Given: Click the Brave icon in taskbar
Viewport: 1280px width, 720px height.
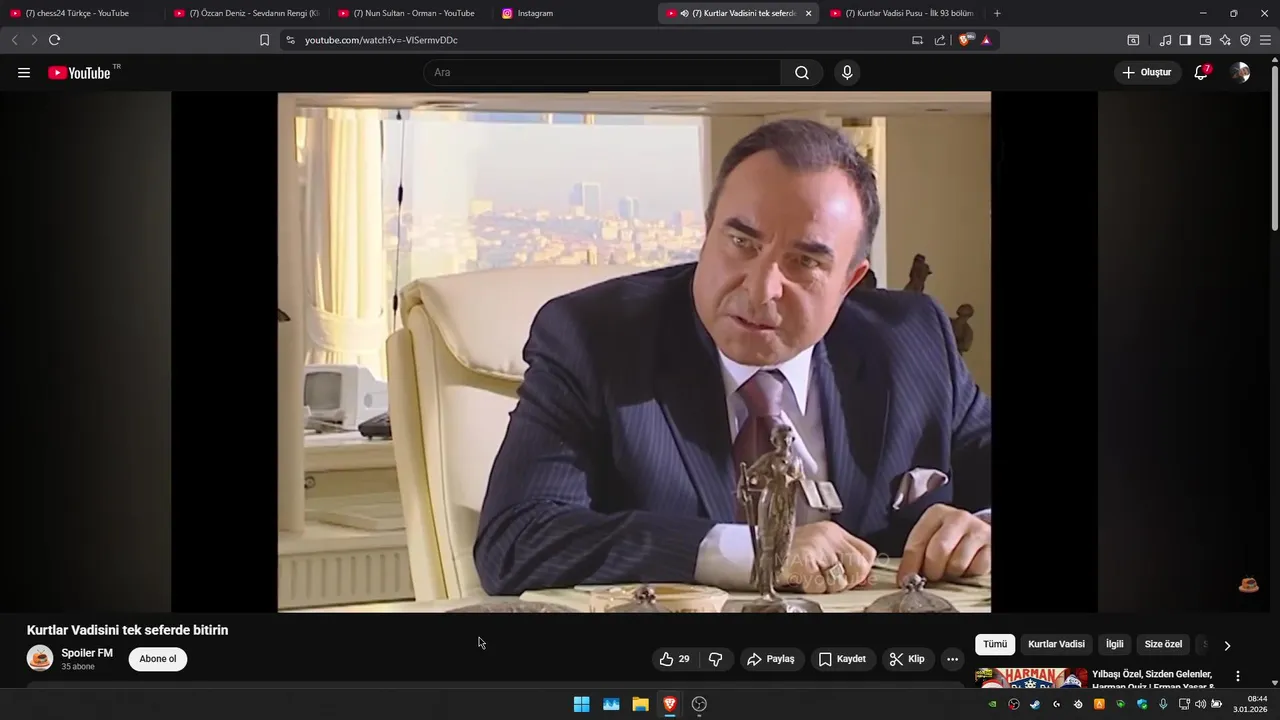Looking at the screenshot, I should click(670, 704).
